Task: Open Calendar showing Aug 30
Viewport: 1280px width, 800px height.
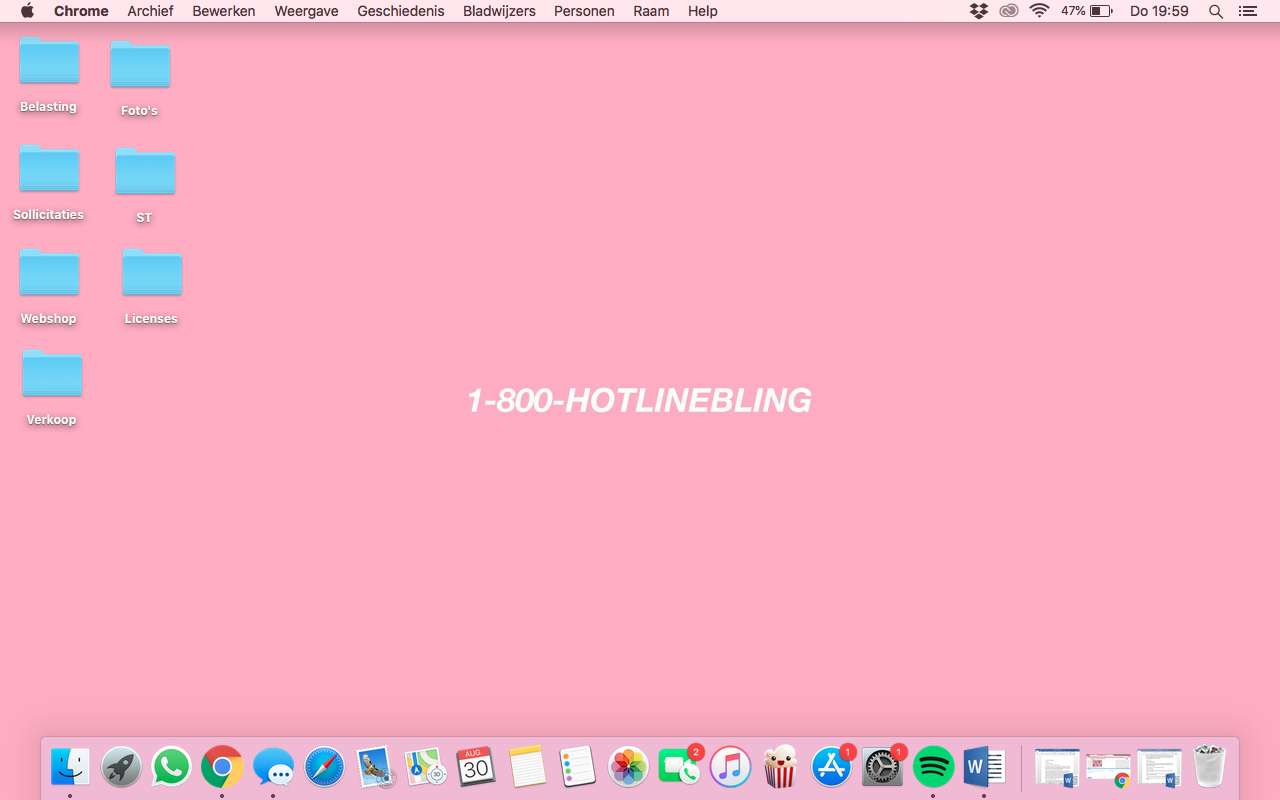Action: 476,767
